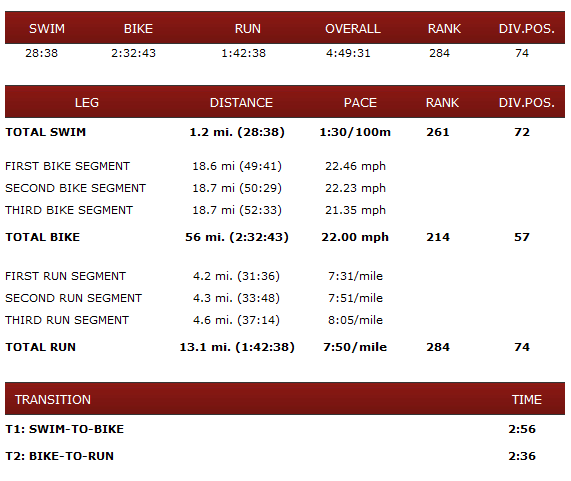Select the 8:05/mile pace value
The width and height of the screenshot is (571, 481).
coord(355,320)
